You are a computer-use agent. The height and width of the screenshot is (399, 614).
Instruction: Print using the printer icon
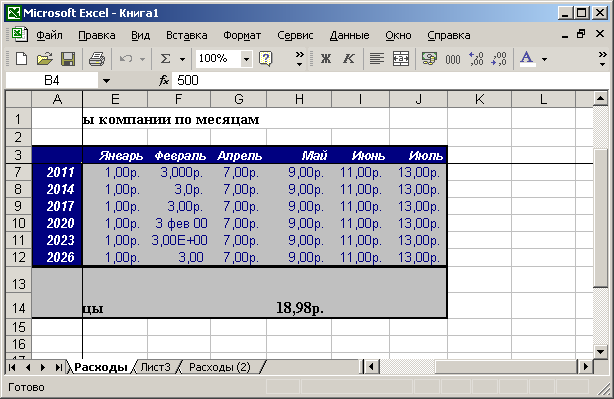pos(97,59)
